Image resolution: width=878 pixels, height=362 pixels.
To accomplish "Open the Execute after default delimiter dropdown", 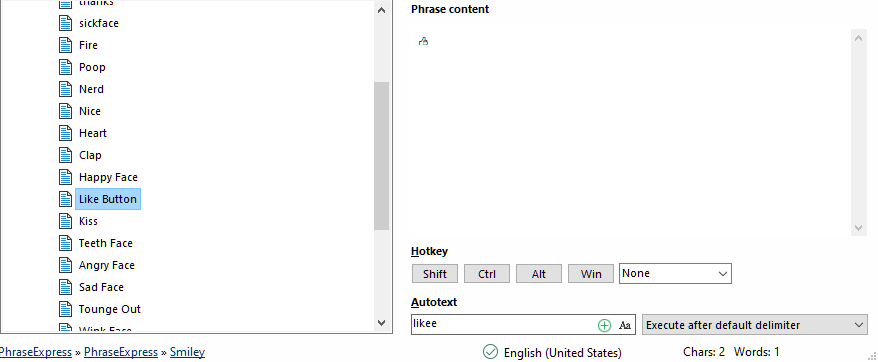I will [x=754, y=325].
